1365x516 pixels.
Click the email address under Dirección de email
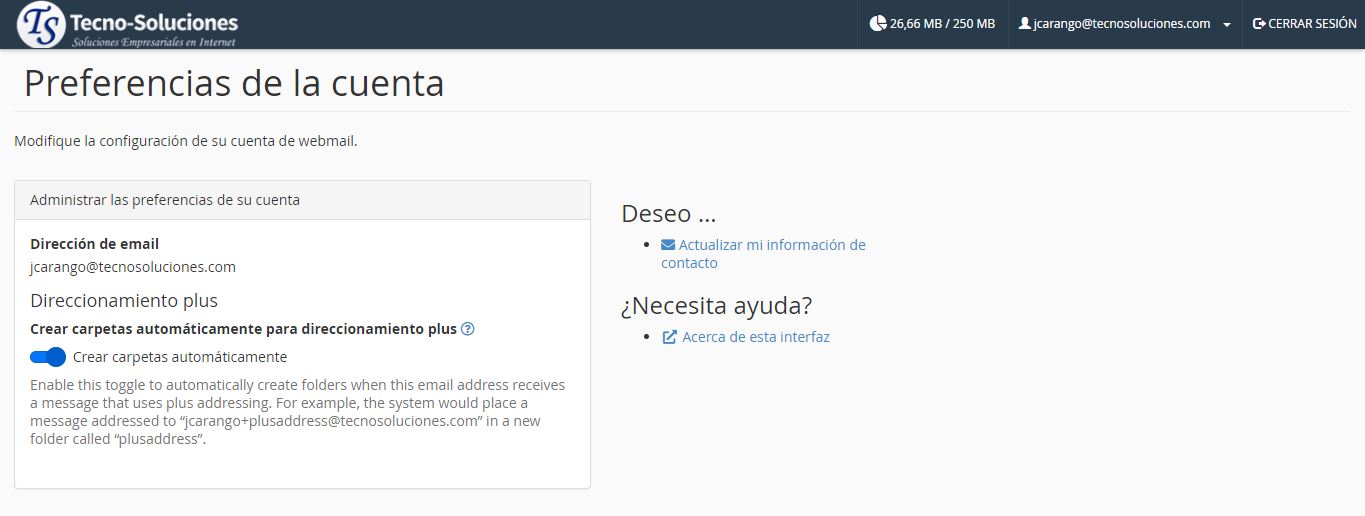(x=133, y=267)
